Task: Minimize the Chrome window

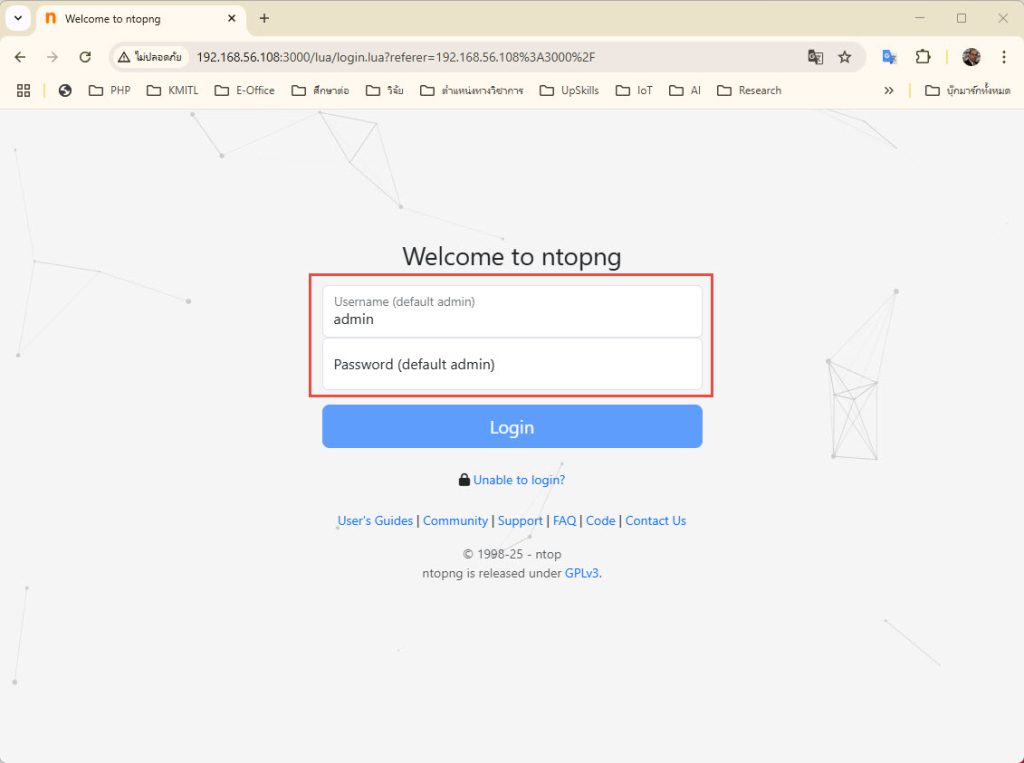Action: pos(920,18)
